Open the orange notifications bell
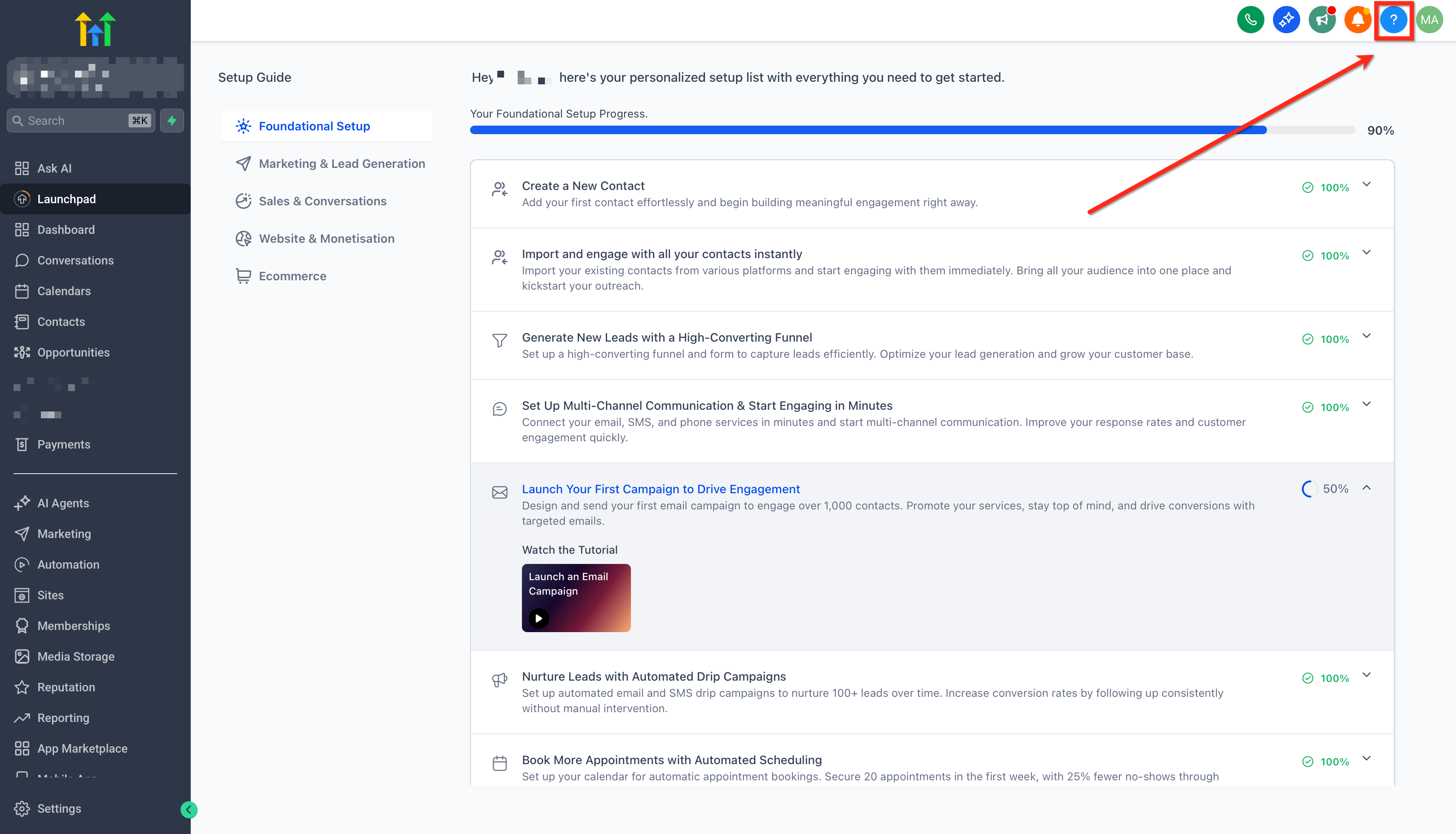This screenshot has height=834, width=1456. click(x=1358, y=20)
